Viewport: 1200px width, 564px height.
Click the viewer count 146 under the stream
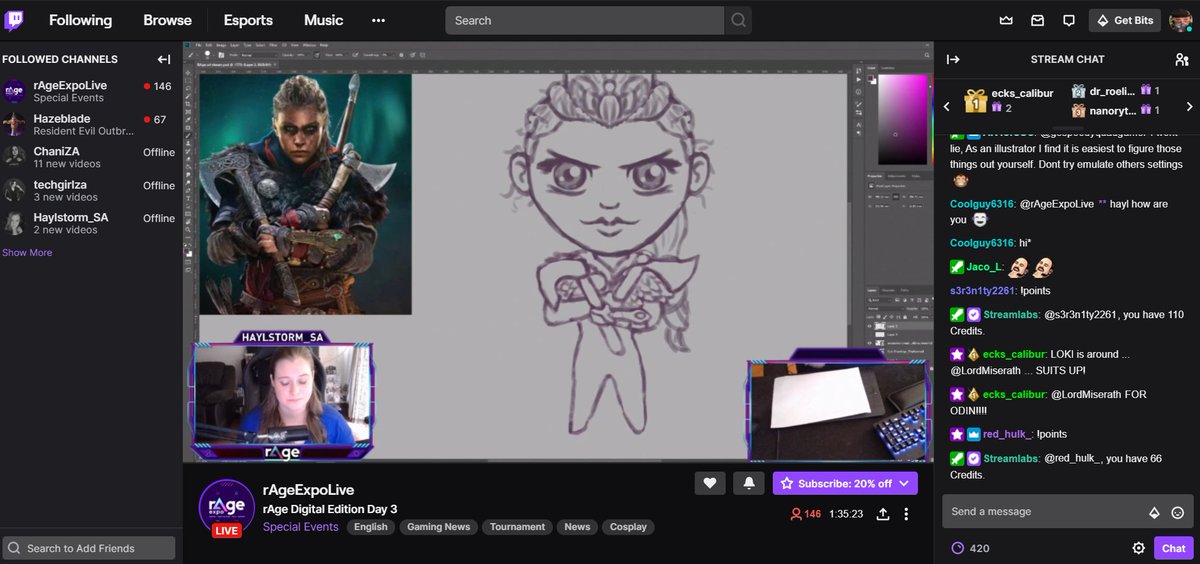pyautogui.click(x=806, y=514)
